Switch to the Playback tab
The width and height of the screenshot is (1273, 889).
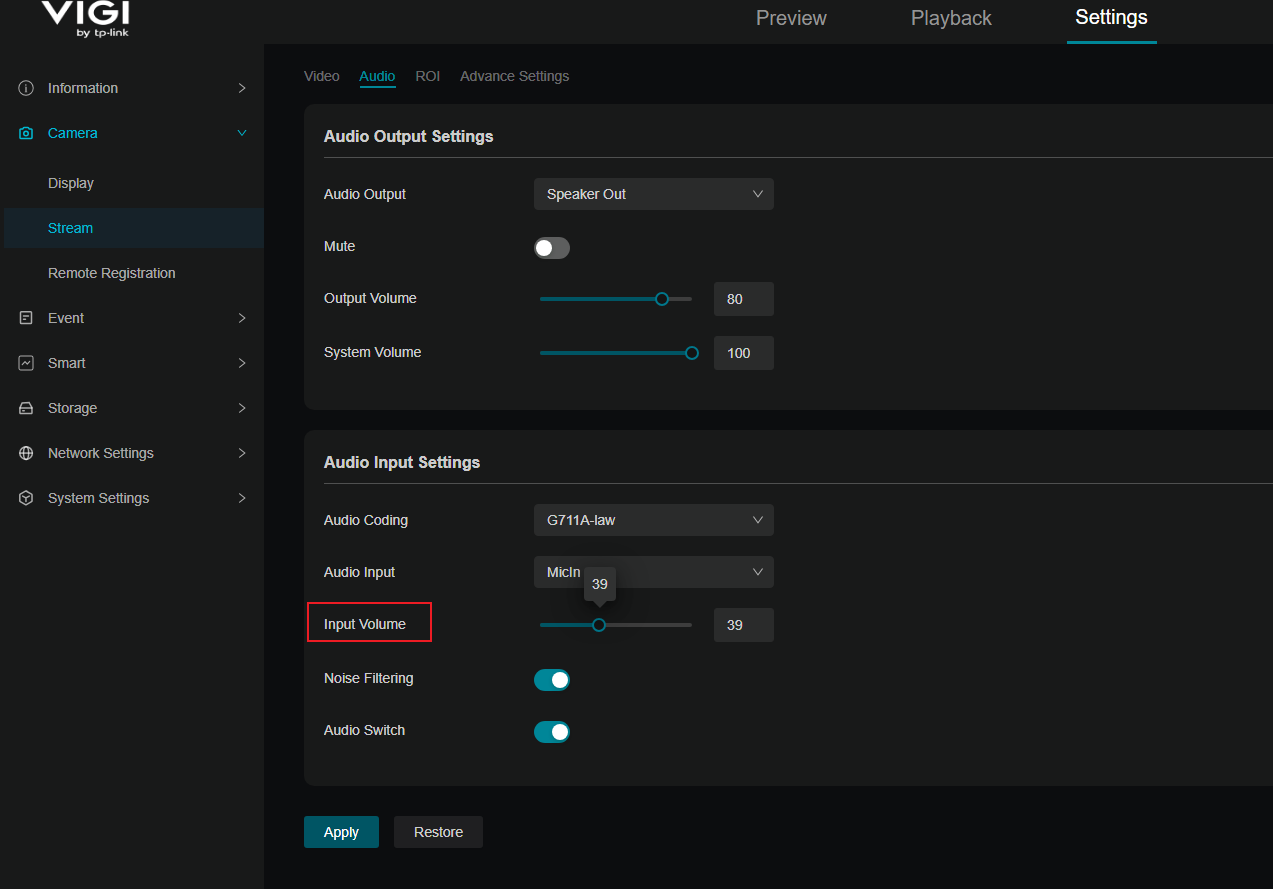pos(951,18)
